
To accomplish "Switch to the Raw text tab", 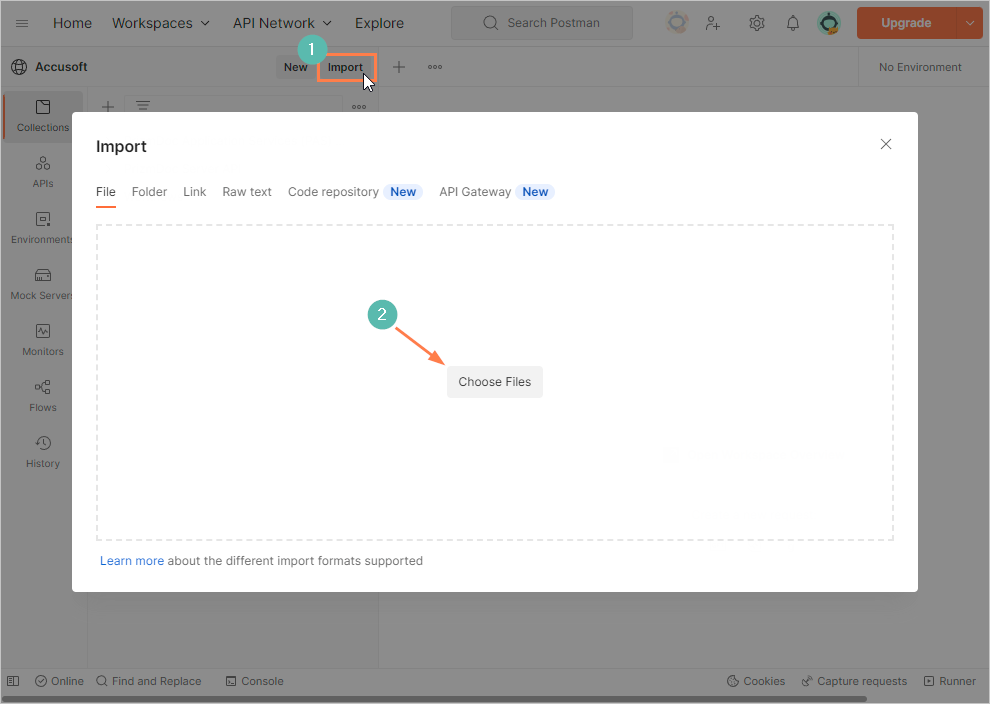I will point(247,192).
